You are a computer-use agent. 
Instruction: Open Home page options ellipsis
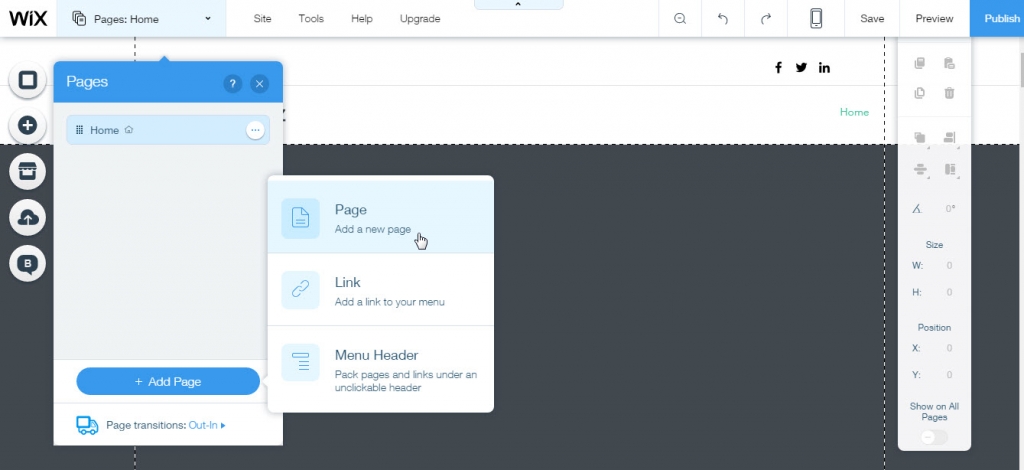tap(255, 130)
